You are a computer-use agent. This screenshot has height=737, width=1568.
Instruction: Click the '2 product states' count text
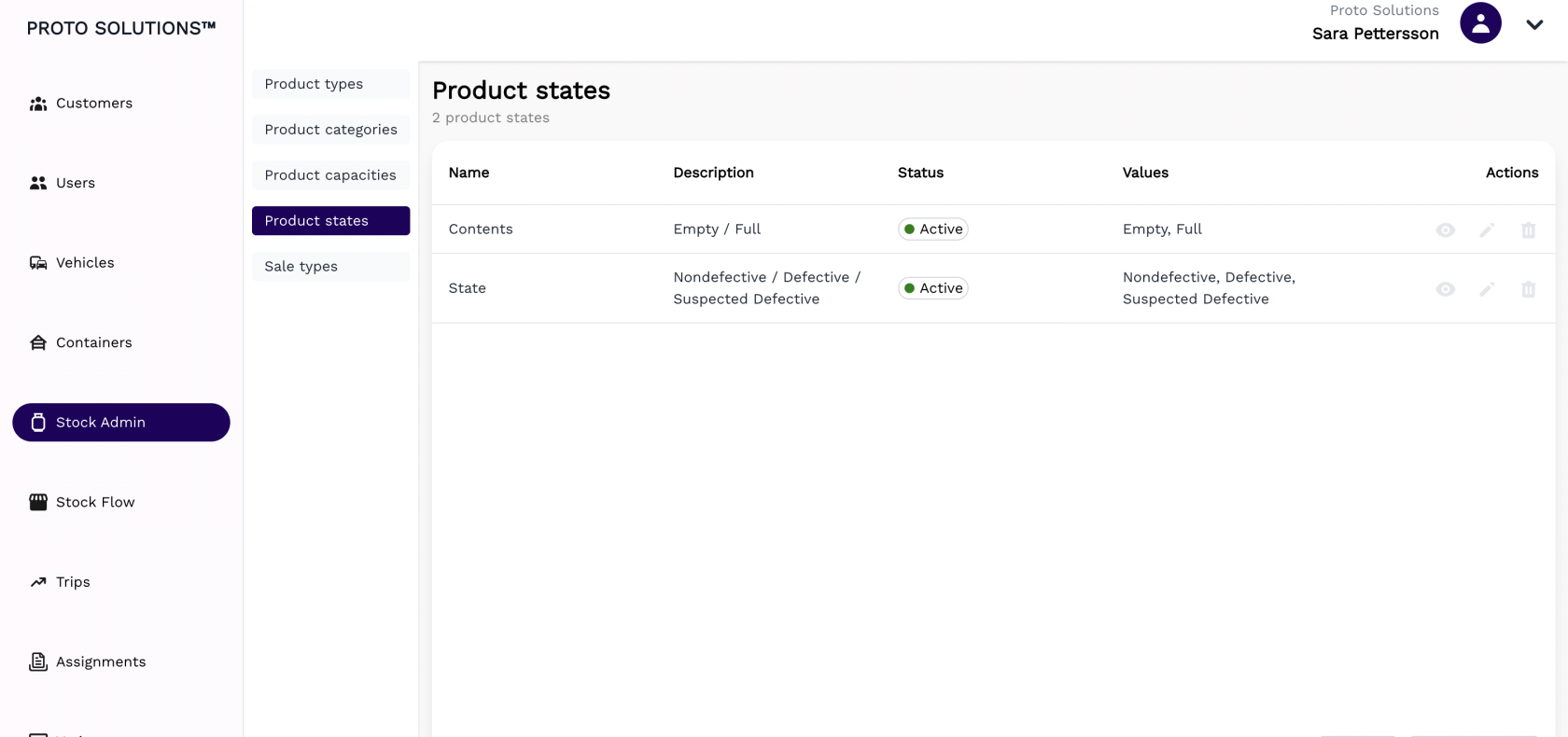pyautogui.click(x=491, y=118)
